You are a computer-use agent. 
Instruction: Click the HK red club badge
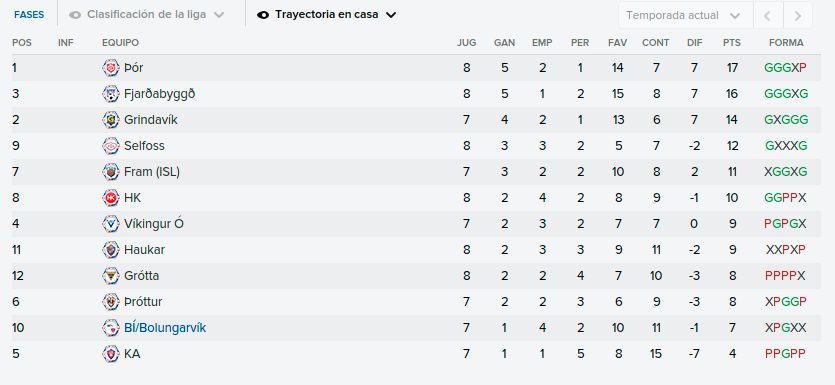pyautogui.click(x=111, y=198)
